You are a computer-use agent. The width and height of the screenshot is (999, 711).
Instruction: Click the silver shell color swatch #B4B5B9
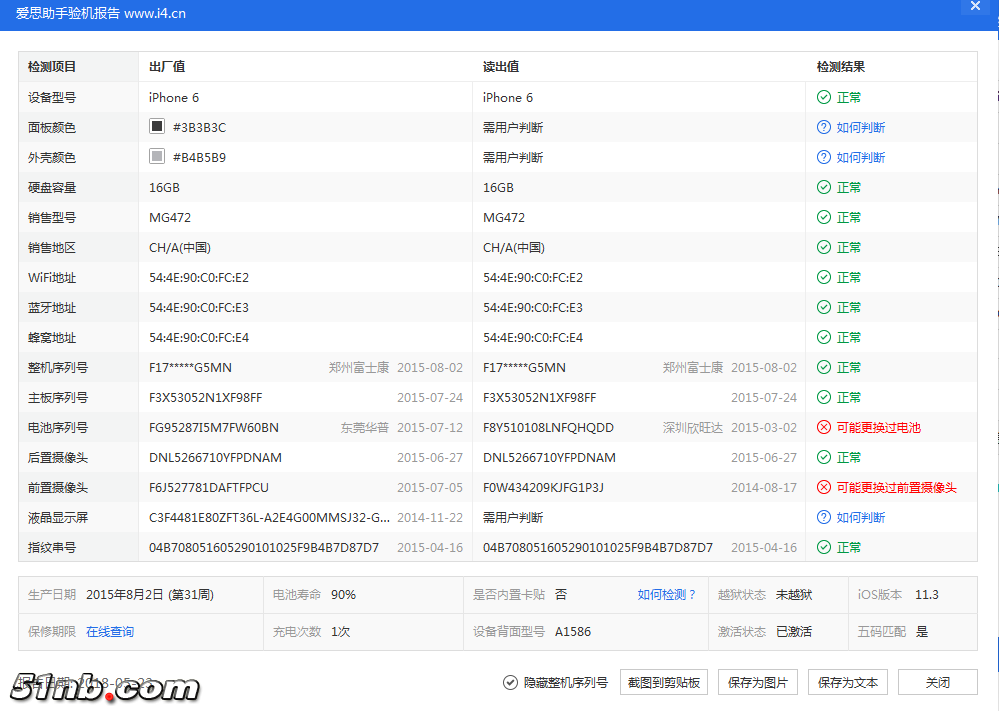coord(156,157)
